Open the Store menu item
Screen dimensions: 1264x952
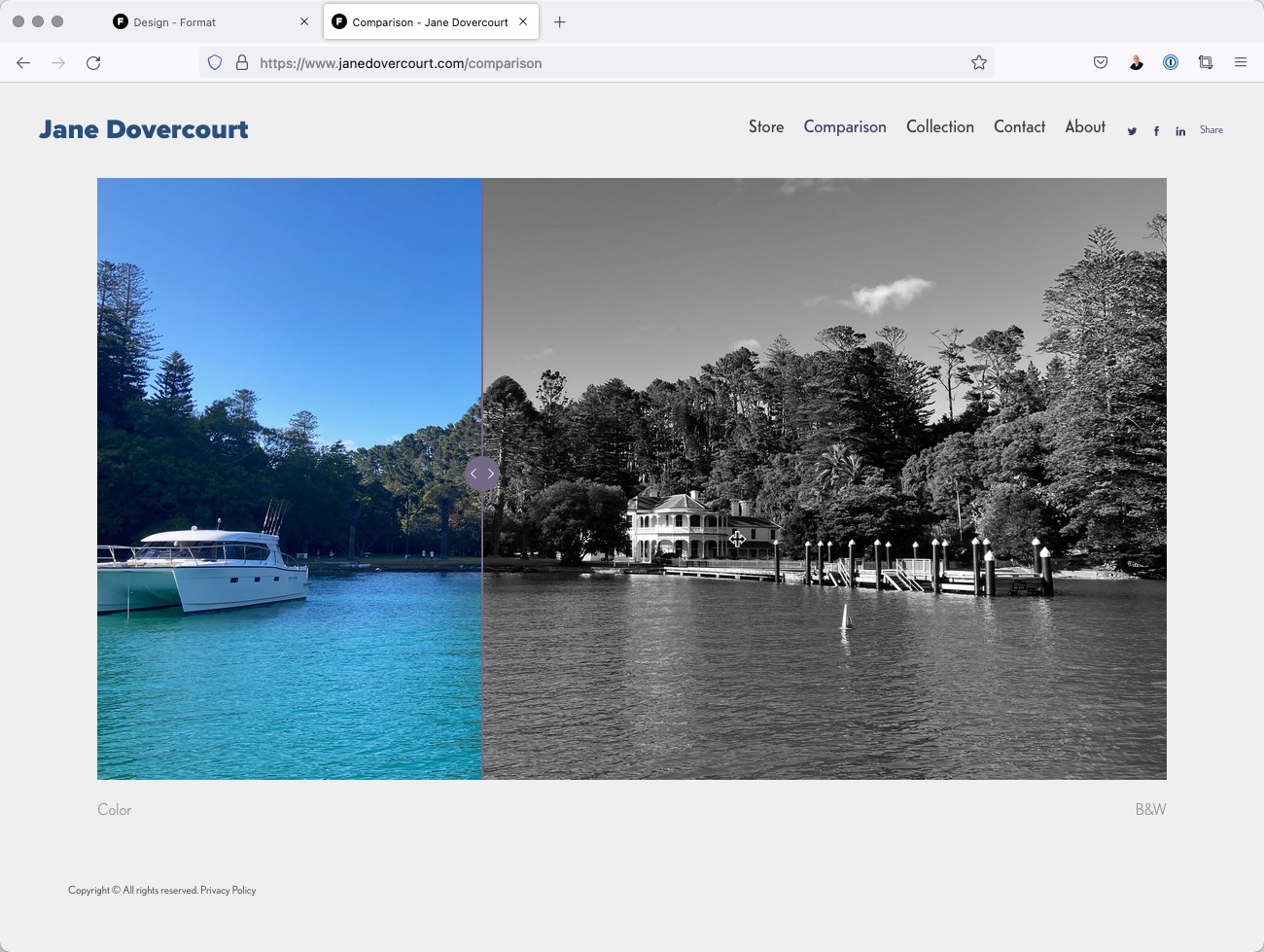tap(765, 126)
